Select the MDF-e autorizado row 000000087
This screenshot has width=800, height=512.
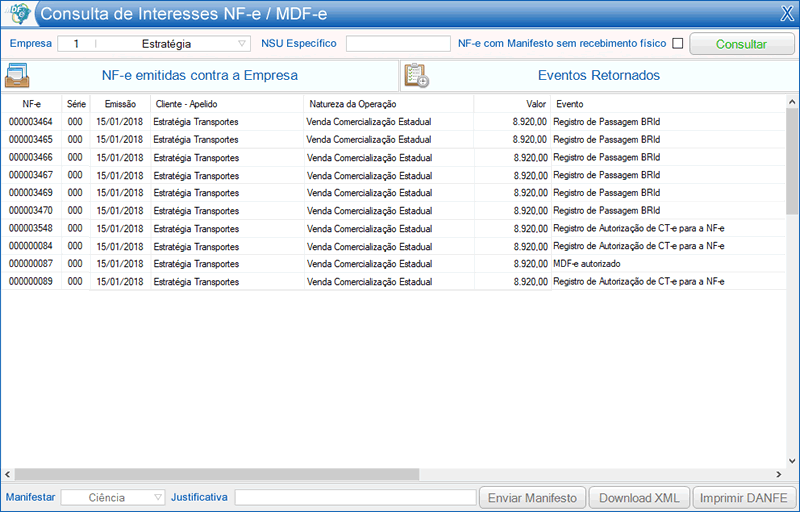point(393,264)
